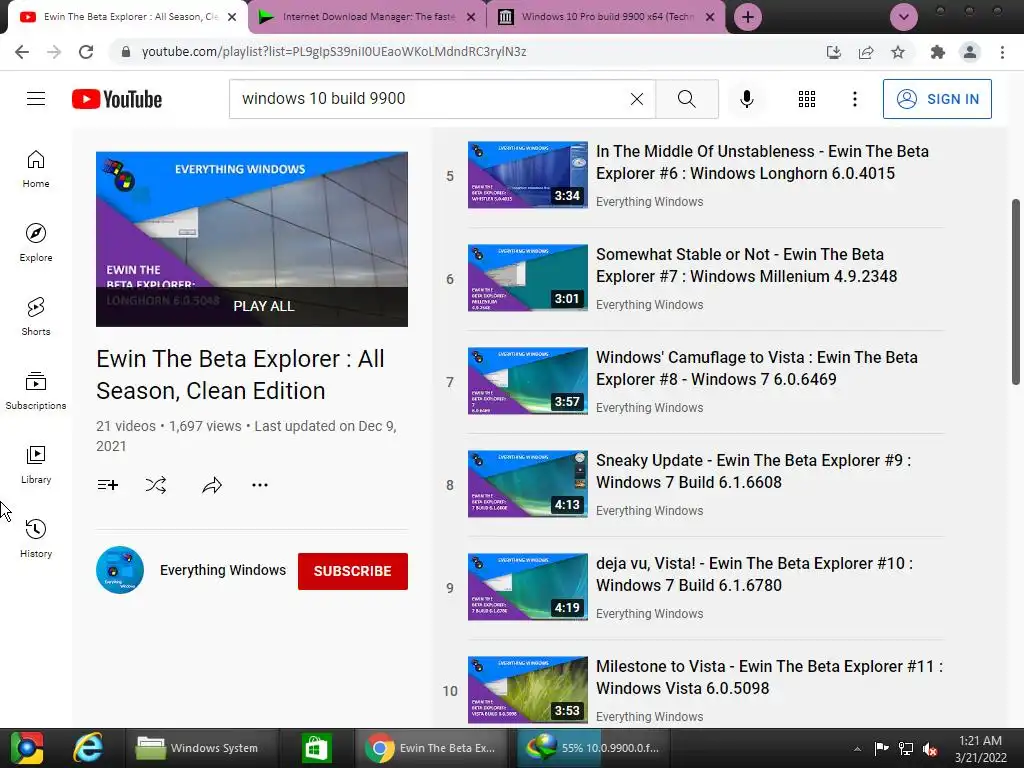The height and width of the screenshot is (768, 1024).
Task: Open Windows Millenium 4.9.2348 video title
Action: point(746,265)
